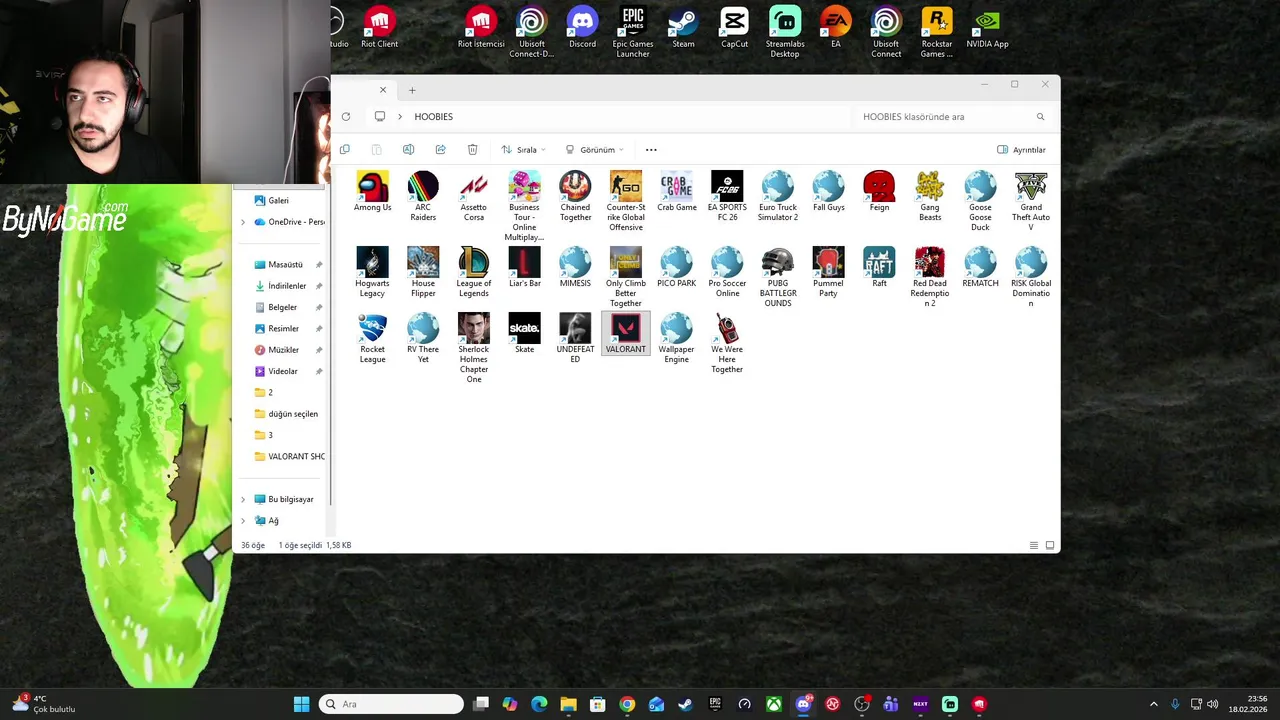The height and width of the screenshot is (720, 1280).
Task: Toggle the Ayrıntılar details pane
Action: pyautogui.click(x=1022, y=150)
